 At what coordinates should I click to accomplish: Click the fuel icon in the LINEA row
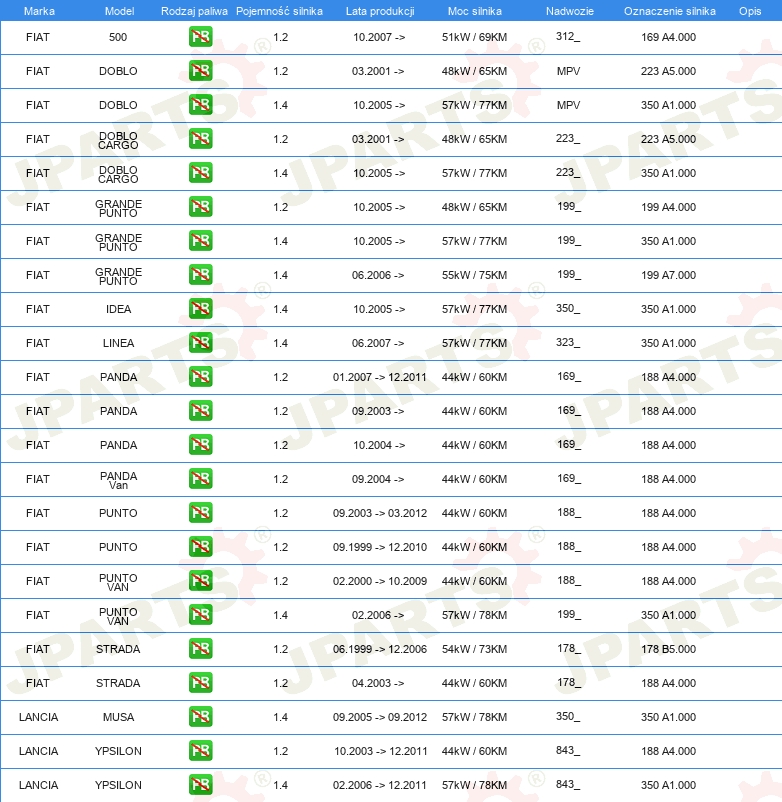click(x=200, y=343)
